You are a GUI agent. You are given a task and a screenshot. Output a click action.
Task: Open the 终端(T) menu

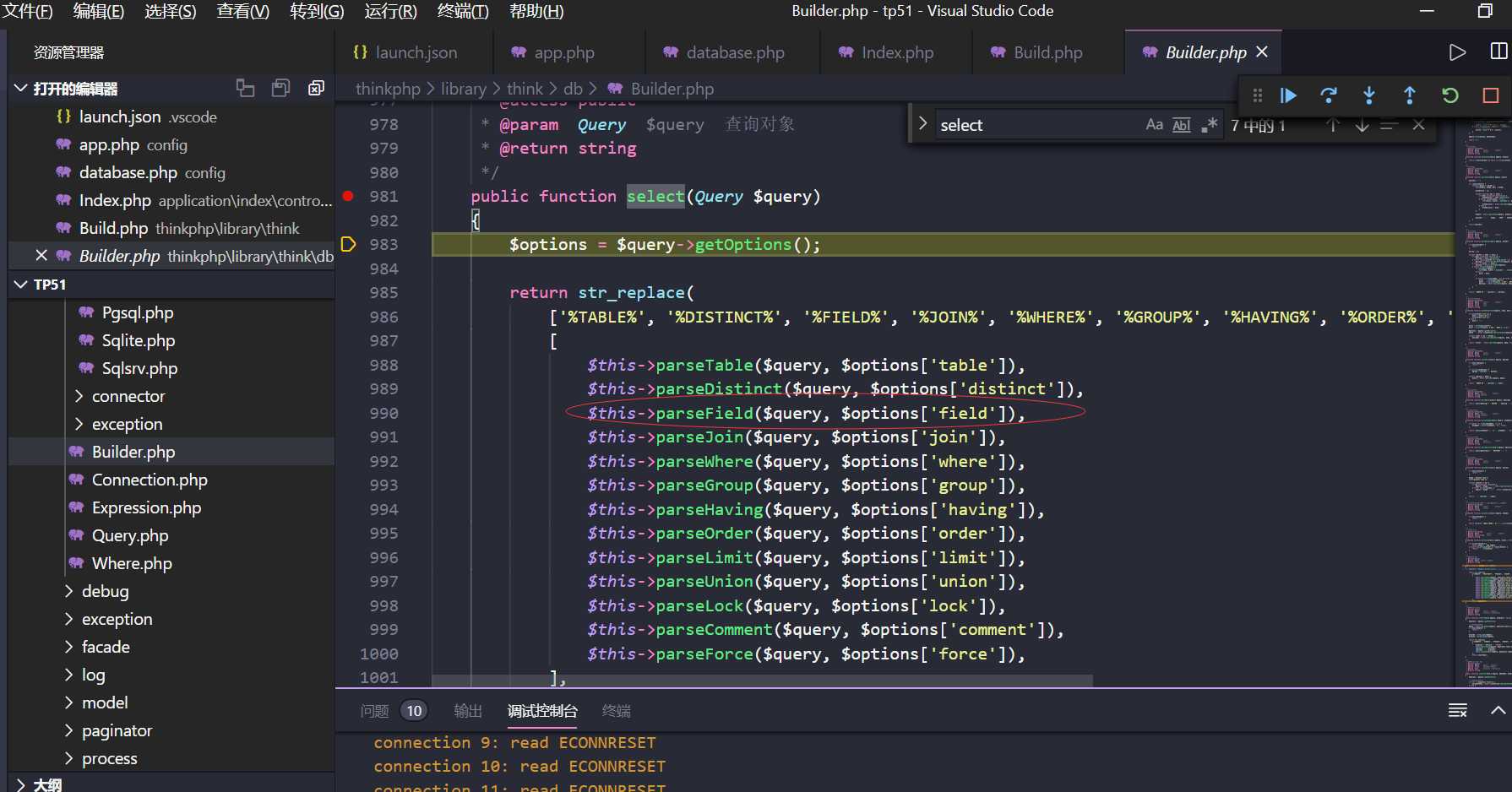pyautogui.click(x=463, y=11)
